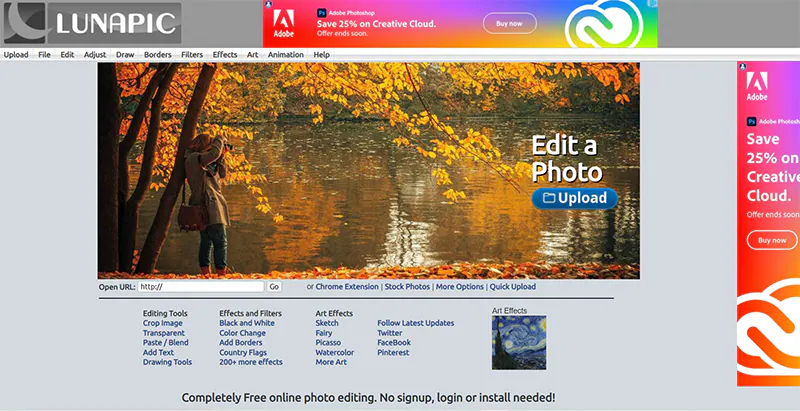The width and height of the screenshot is (800, 411).
Task: Click Buy now in side Adobe ad
Action: coord(772,240)
